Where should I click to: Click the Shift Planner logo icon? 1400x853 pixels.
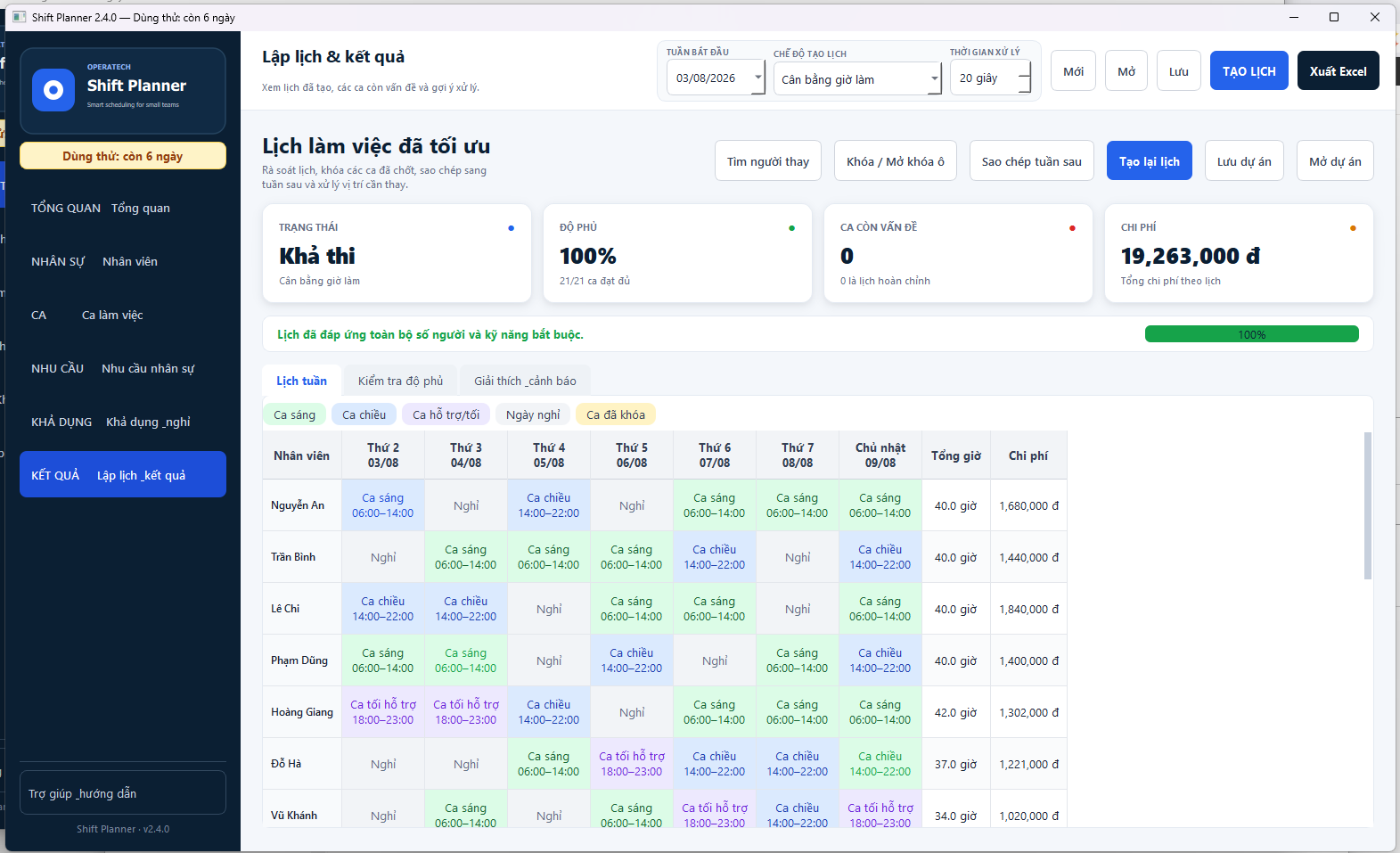(53, 90)
